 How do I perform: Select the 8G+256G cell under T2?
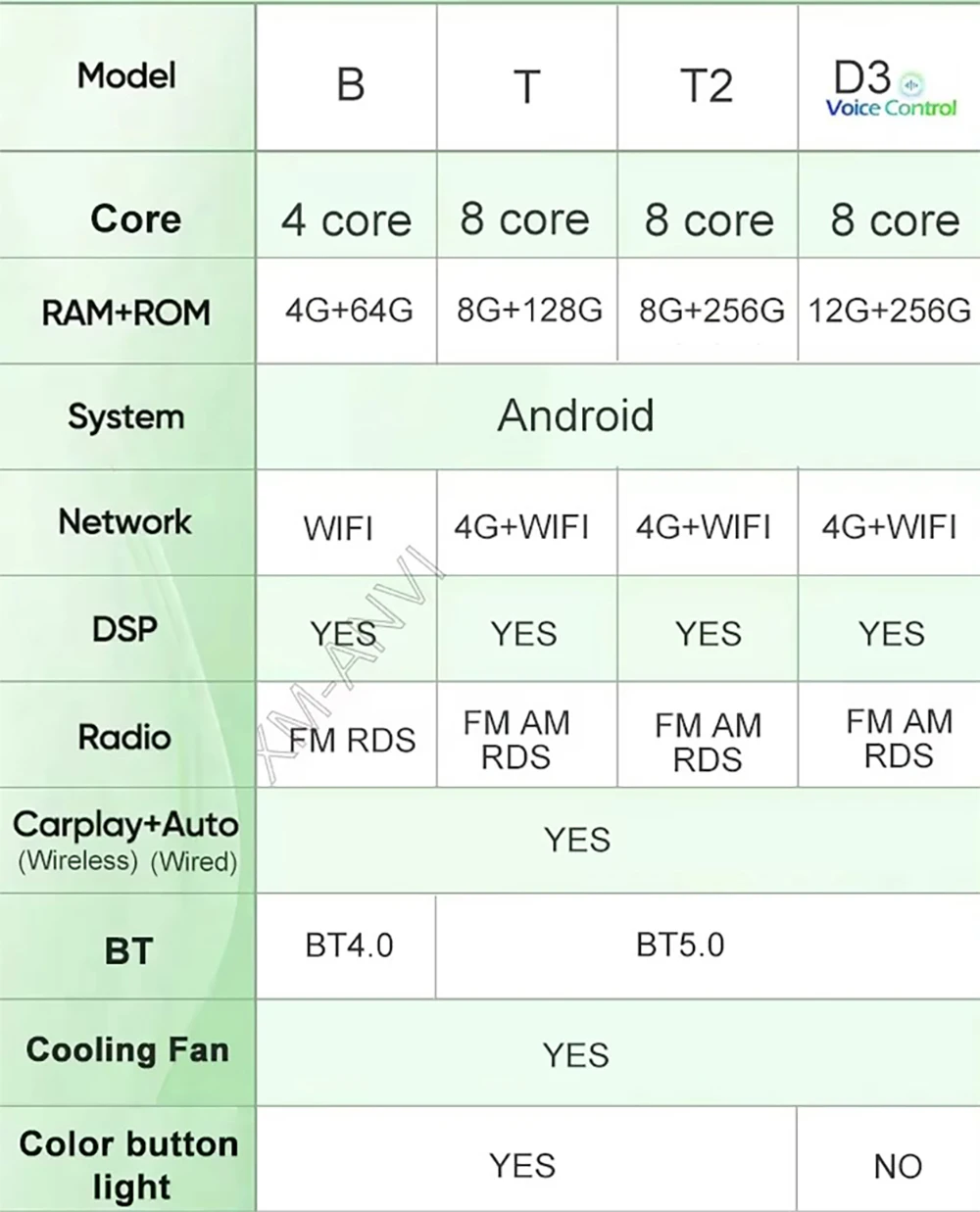tap(711, 311)
